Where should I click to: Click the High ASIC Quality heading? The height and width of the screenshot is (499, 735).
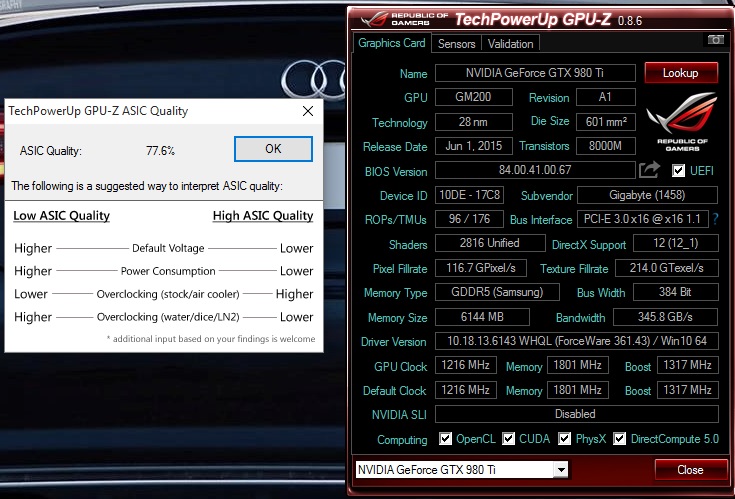[x=263, y=216]
